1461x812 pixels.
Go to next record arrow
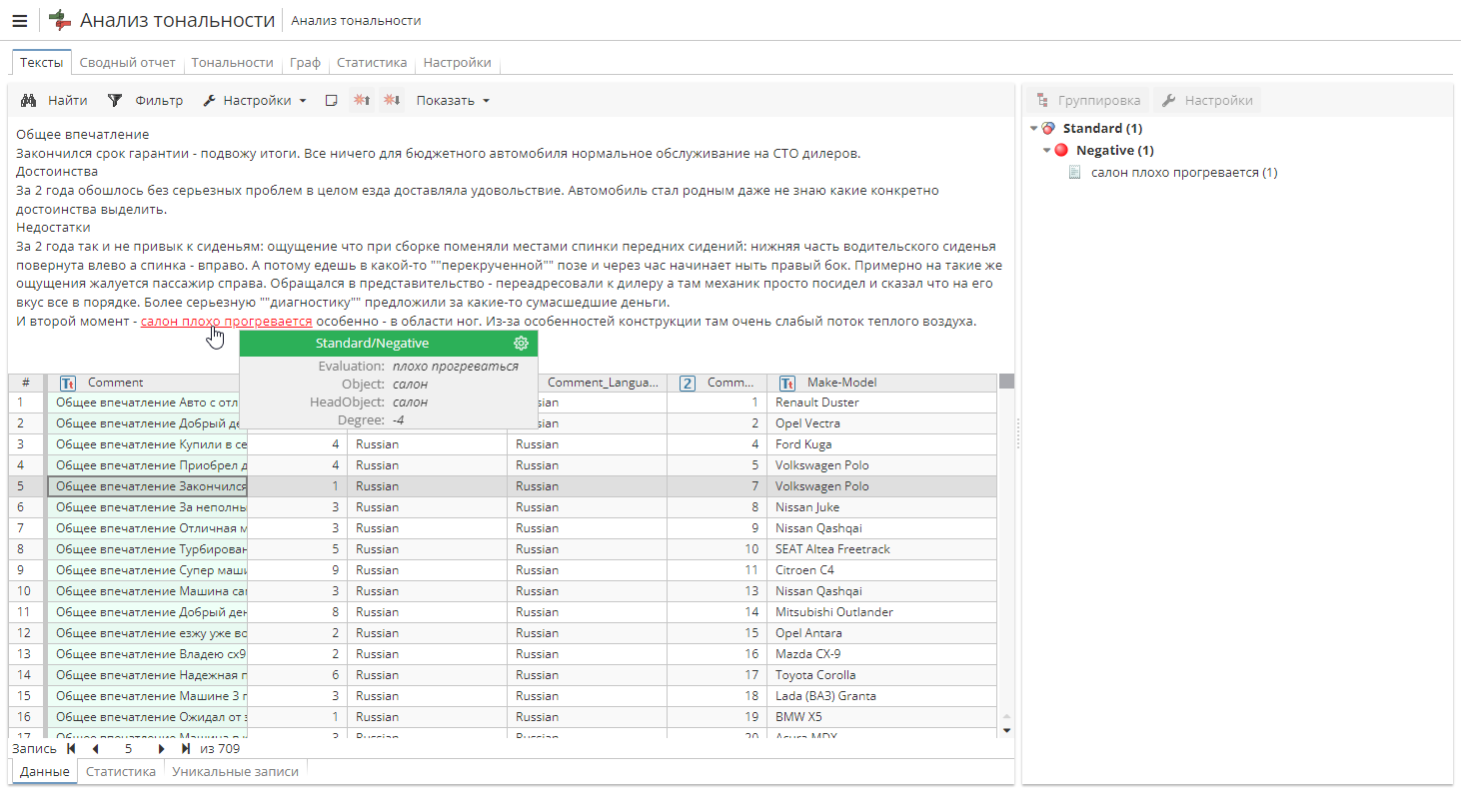[161, 748]
